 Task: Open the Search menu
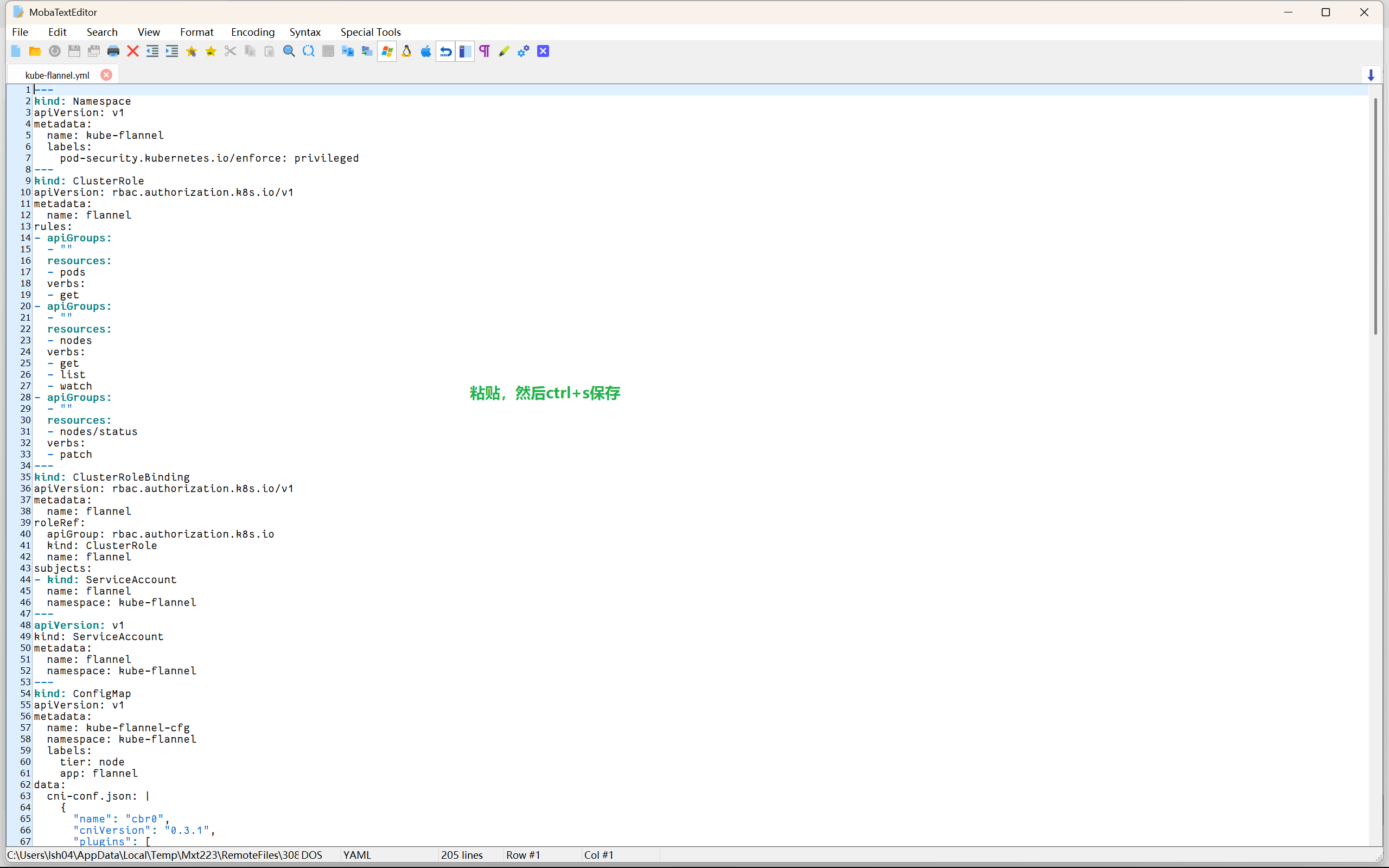coord(102,32)
